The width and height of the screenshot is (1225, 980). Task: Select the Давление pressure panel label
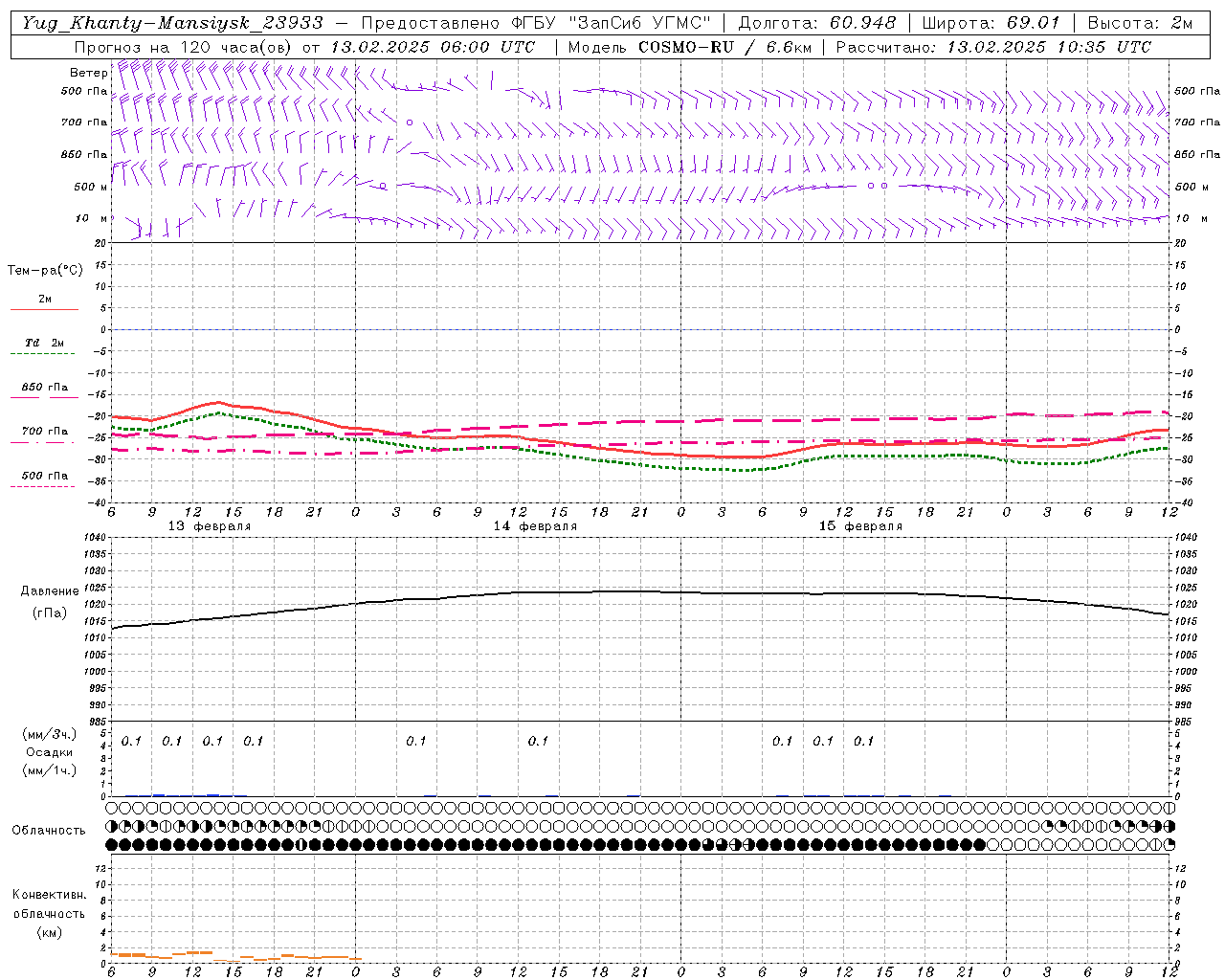pos(50,591)
